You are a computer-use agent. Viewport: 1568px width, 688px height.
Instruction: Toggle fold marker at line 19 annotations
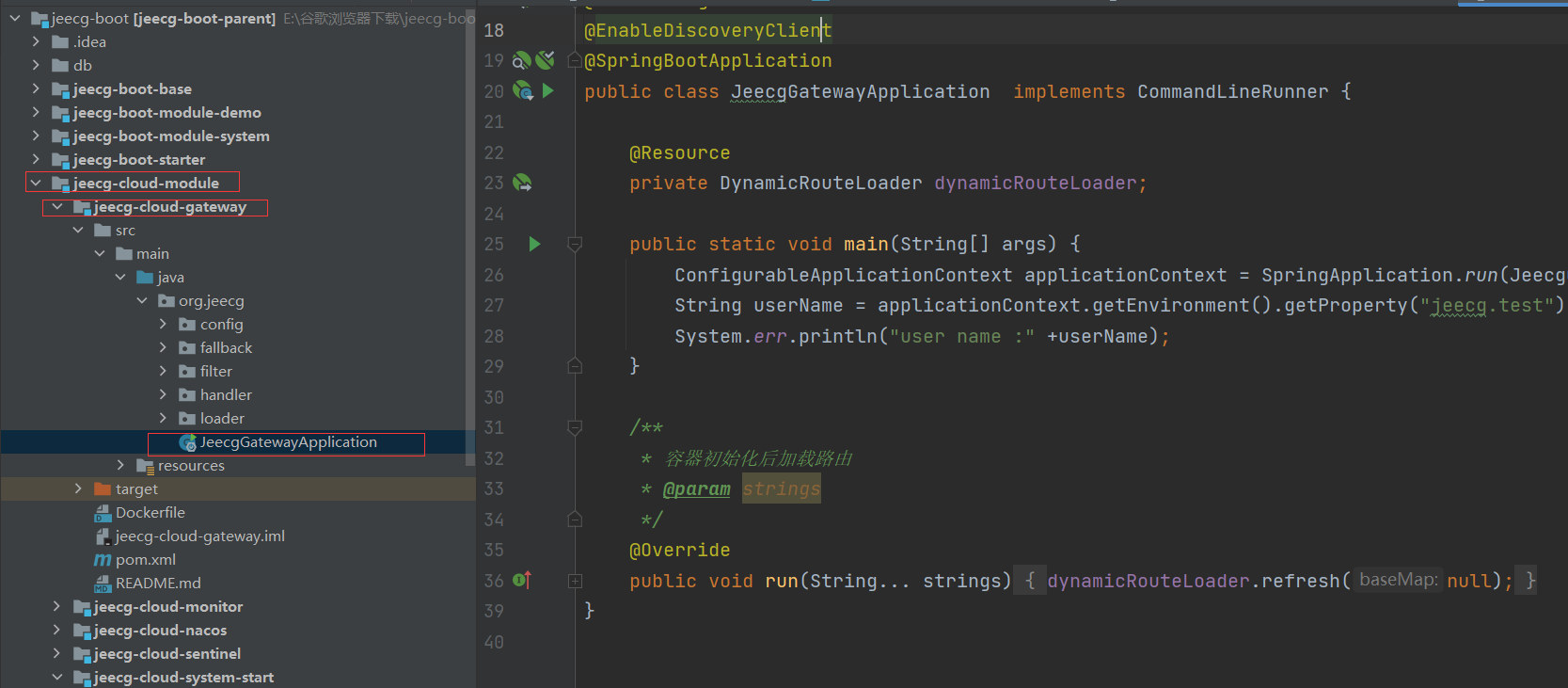coord(575,61)
